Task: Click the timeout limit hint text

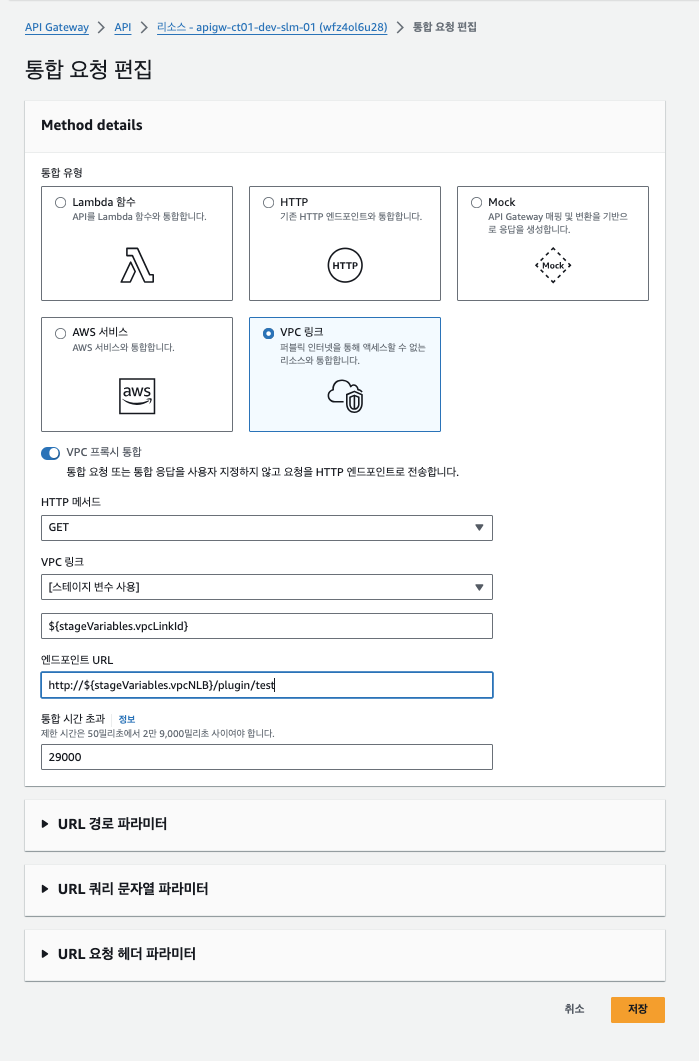Action: coord(158,733)
